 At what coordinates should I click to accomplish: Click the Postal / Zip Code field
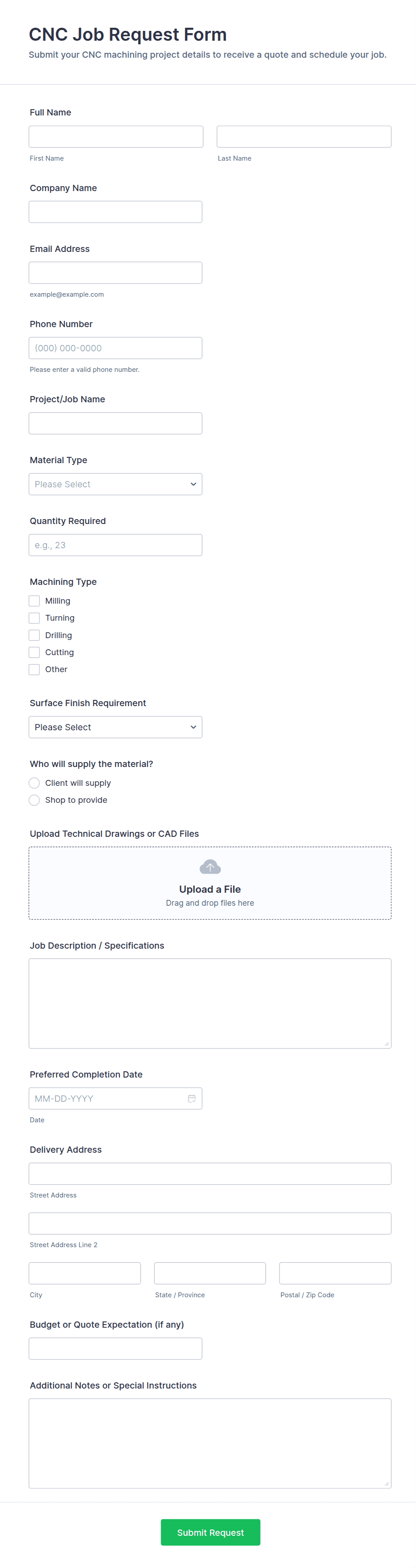335,1274
